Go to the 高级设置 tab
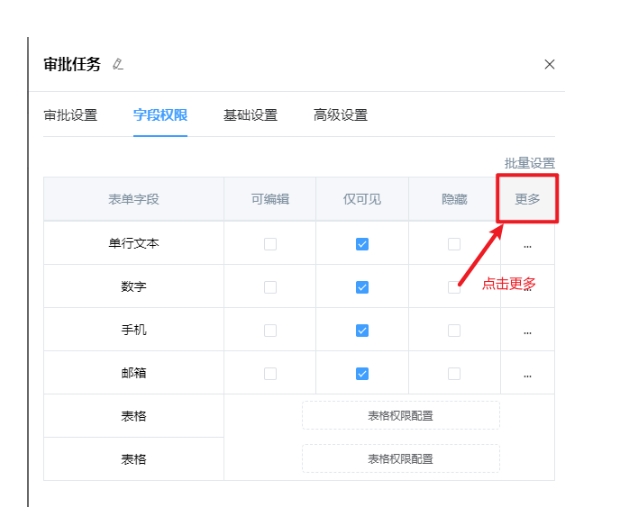 pos(340,115)
